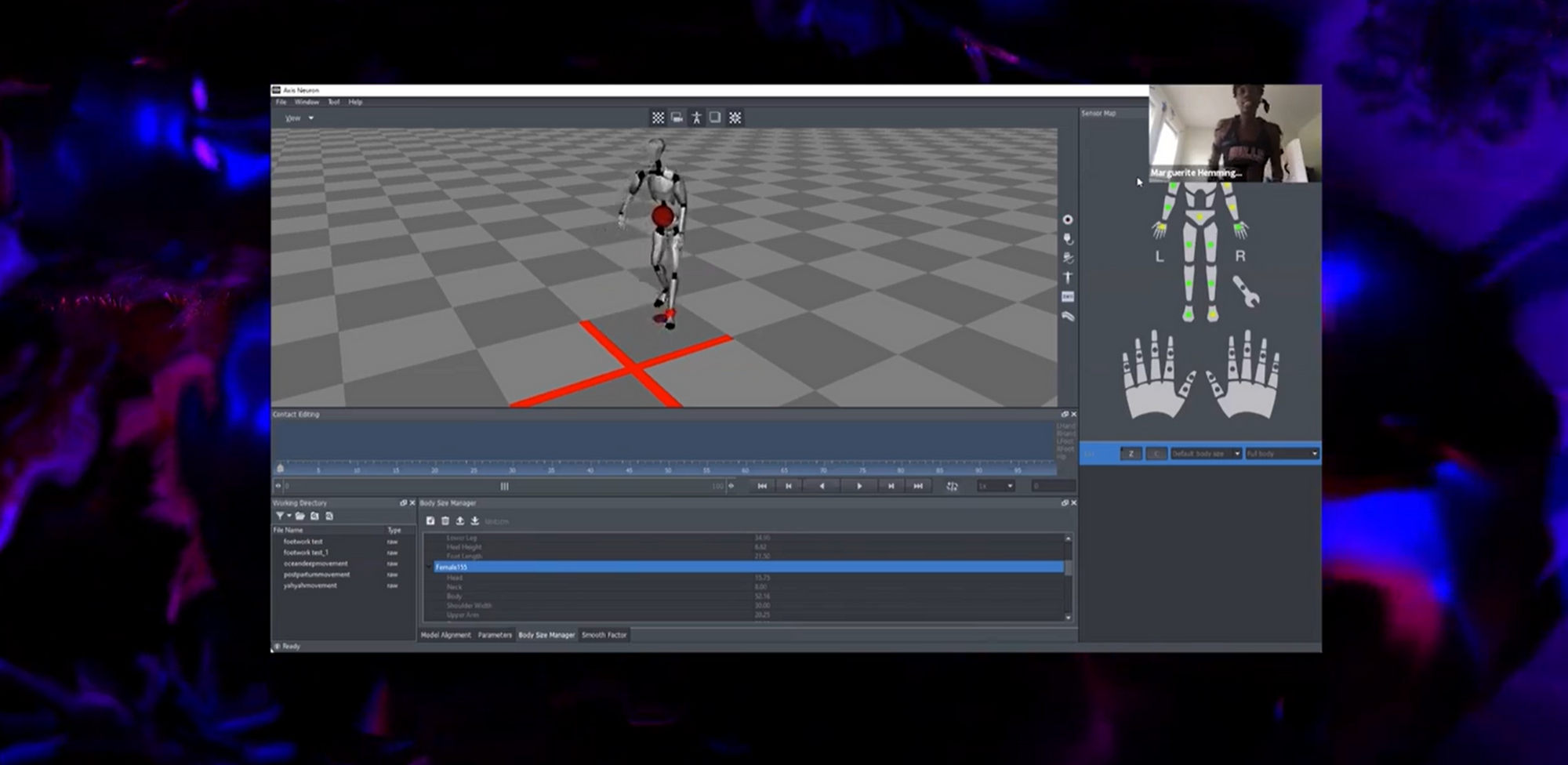Click the fourth Working Directory toolbar icon

329,517
